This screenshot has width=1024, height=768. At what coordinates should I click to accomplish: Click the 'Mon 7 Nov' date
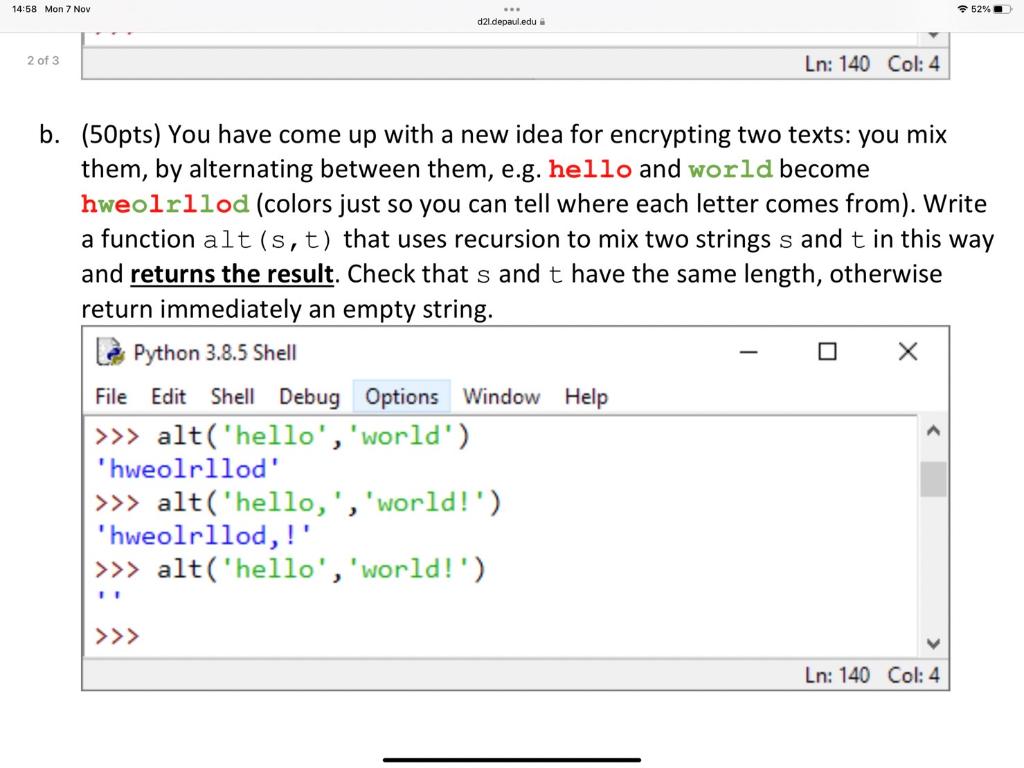point(67,9)
